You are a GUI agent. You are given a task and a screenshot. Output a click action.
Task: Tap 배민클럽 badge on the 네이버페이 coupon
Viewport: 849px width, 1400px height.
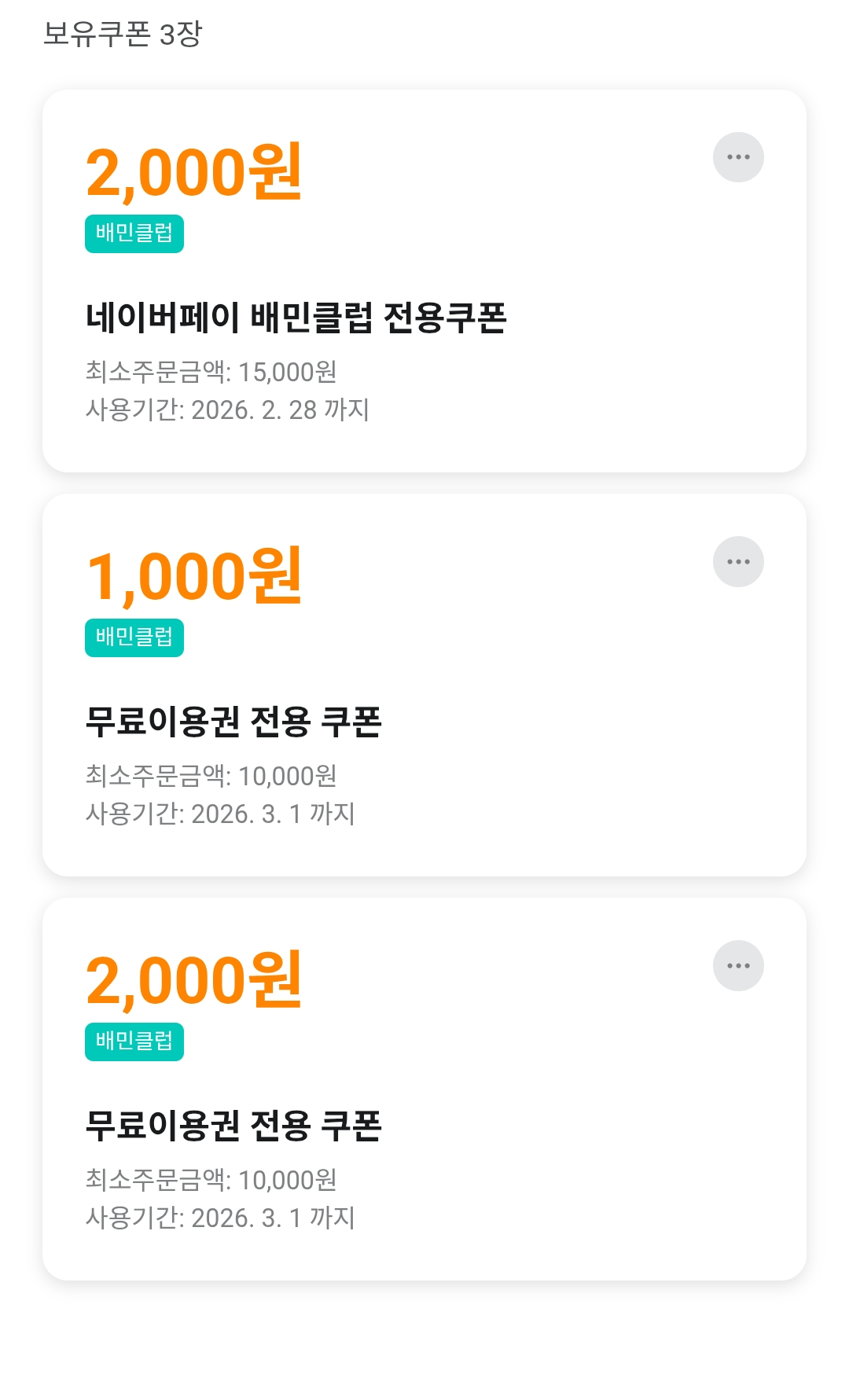(x=134, y=233)
